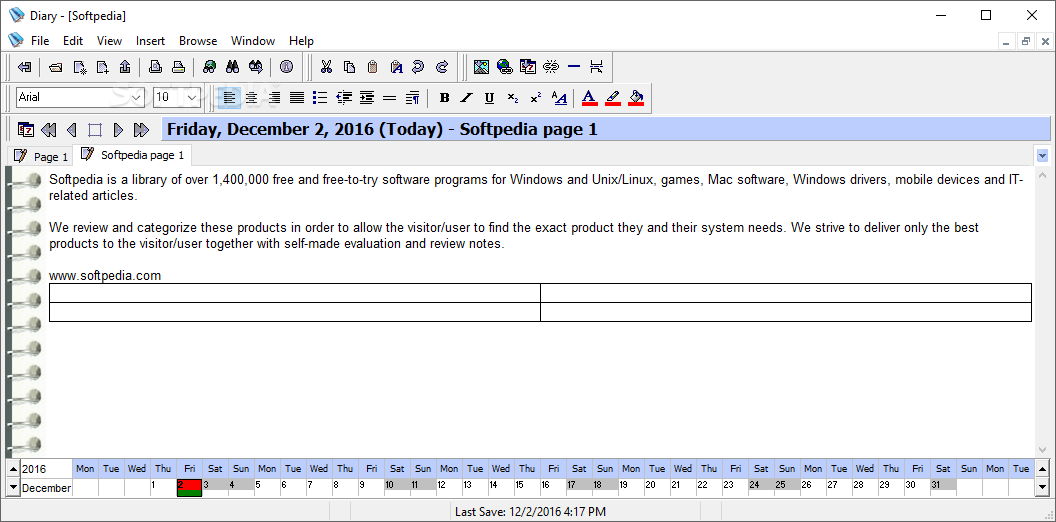Toggle bullet list formatting

(320, 98)
